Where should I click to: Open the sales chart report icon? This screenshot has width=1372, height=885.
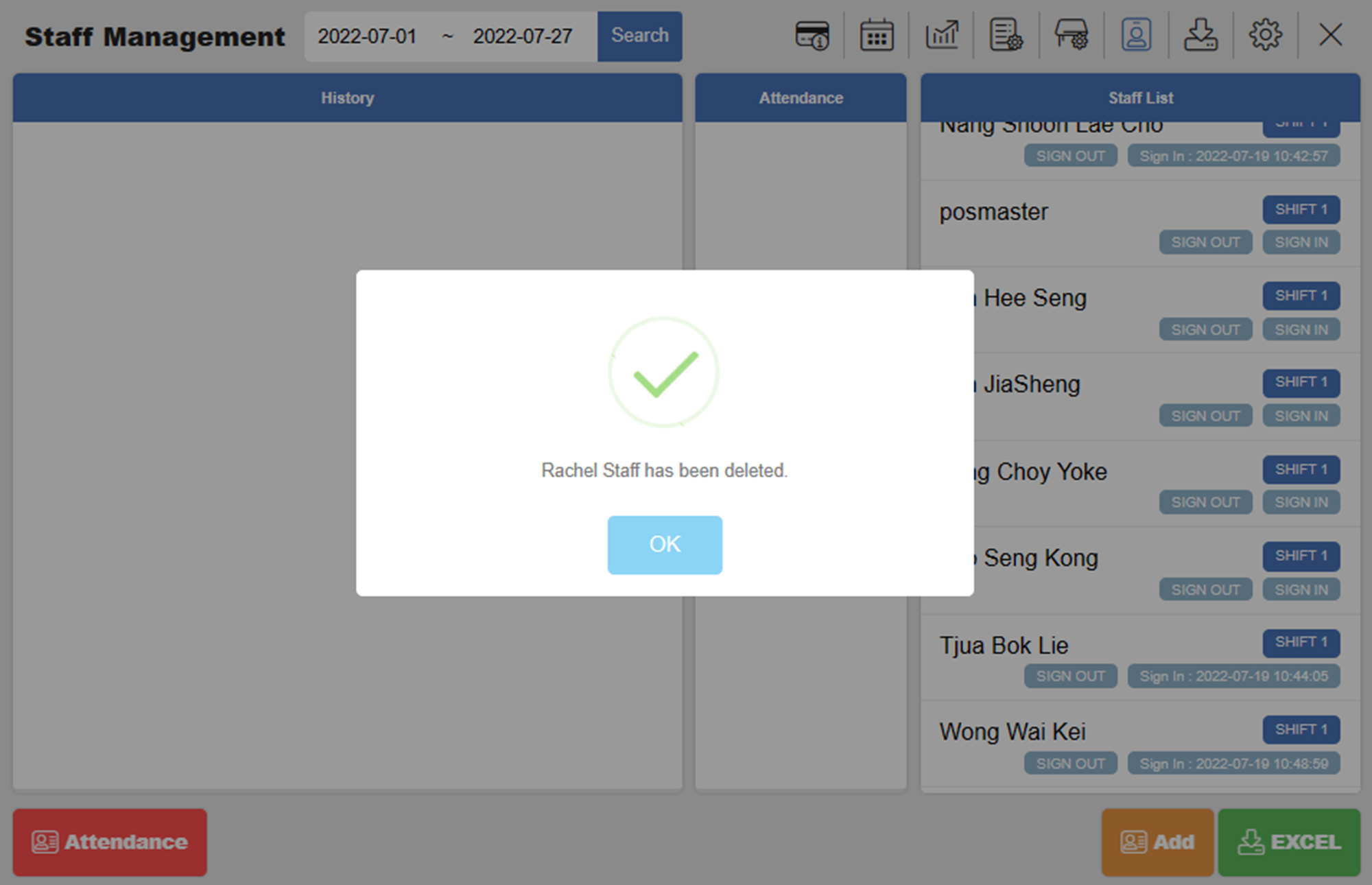click(941, 35)
